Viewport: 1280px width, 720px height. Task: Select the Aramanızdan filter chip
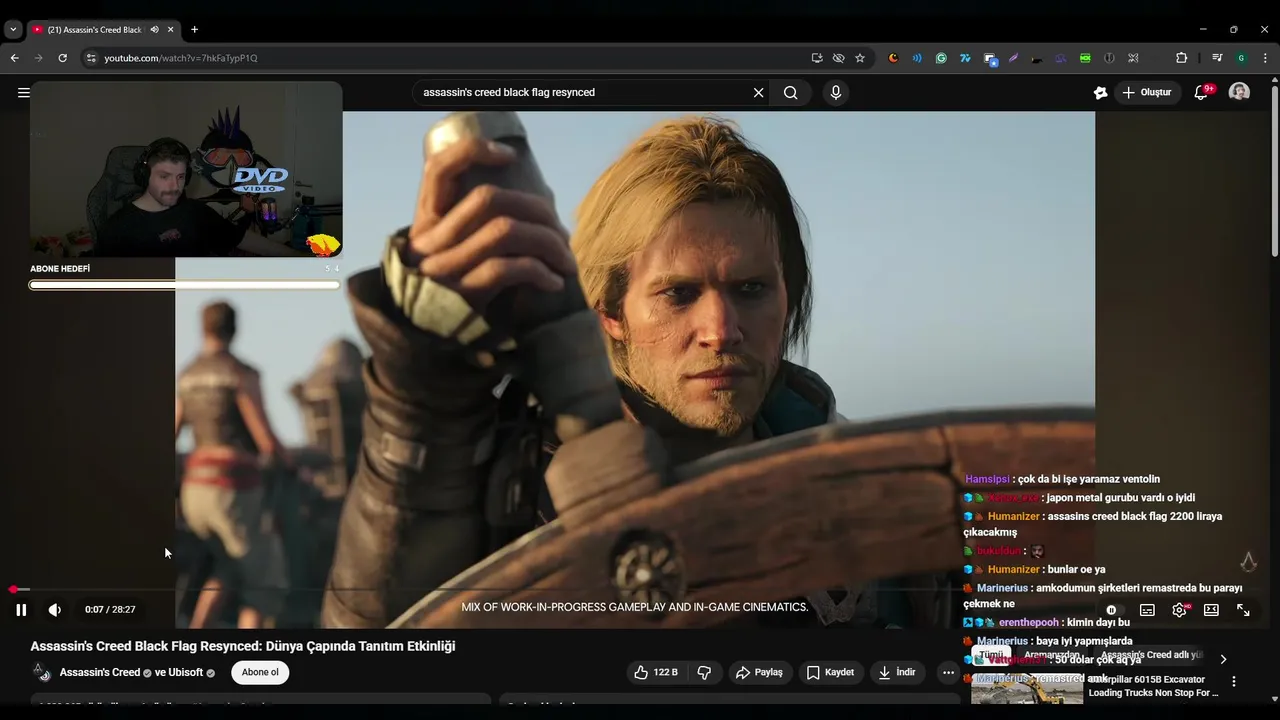[x=1052, y=656]
